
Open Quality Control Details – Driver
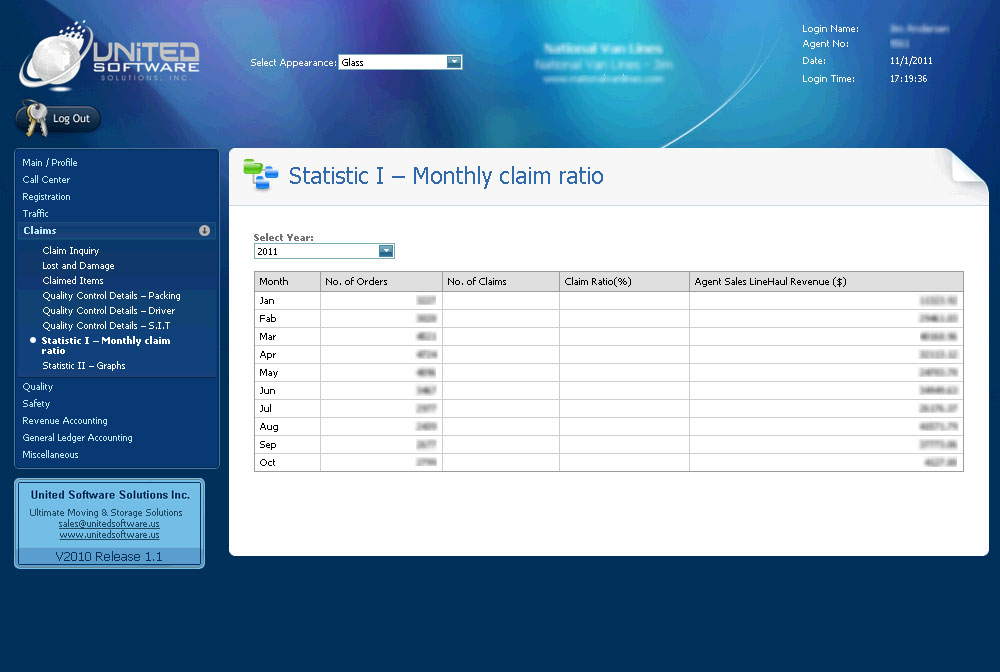pos(108,310)
